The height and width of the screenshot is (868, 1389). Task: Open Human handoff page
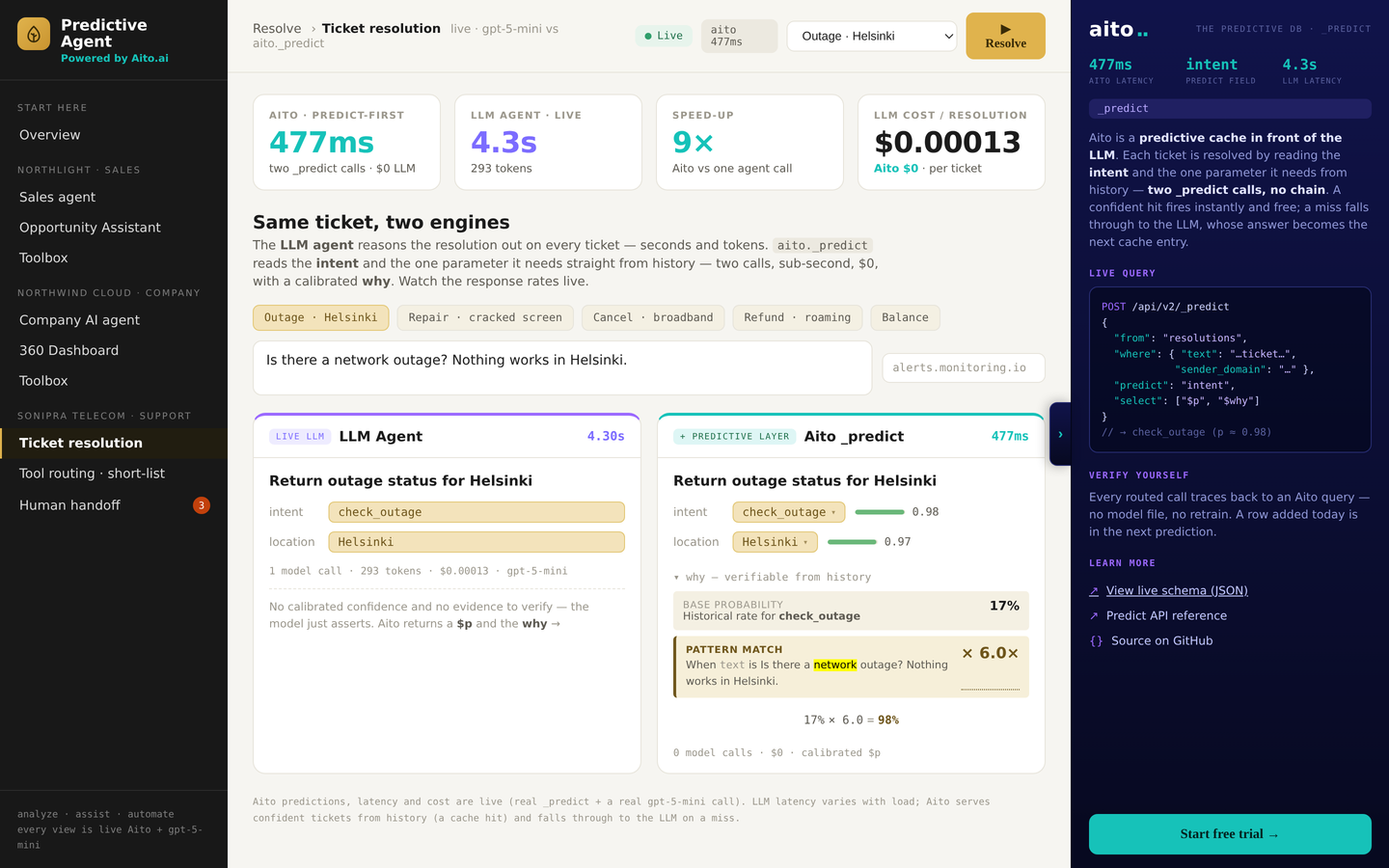[x=114, y=505]
